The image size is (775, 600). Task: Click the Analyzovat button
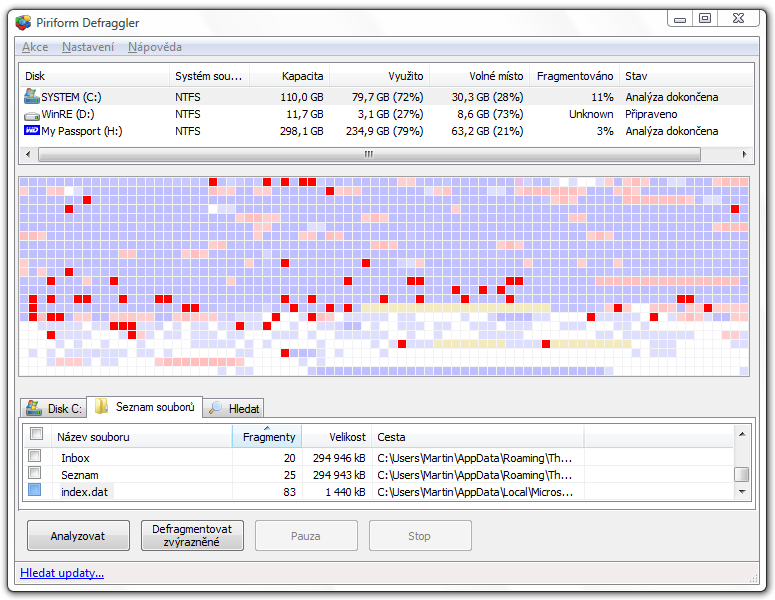coord(78,536)
